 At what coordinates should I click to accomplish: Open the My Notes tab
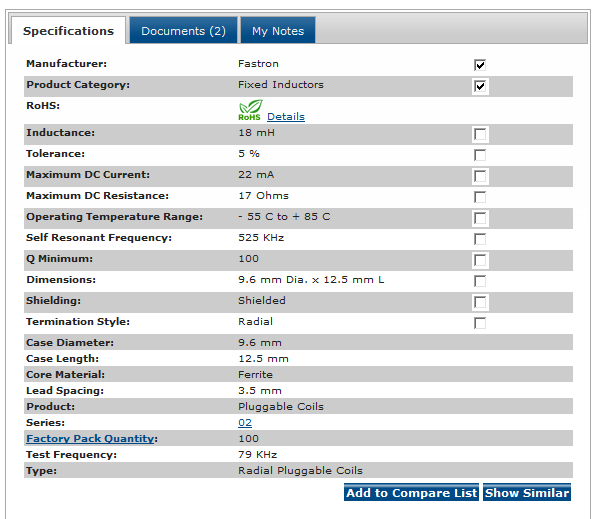tap(278, 31)
